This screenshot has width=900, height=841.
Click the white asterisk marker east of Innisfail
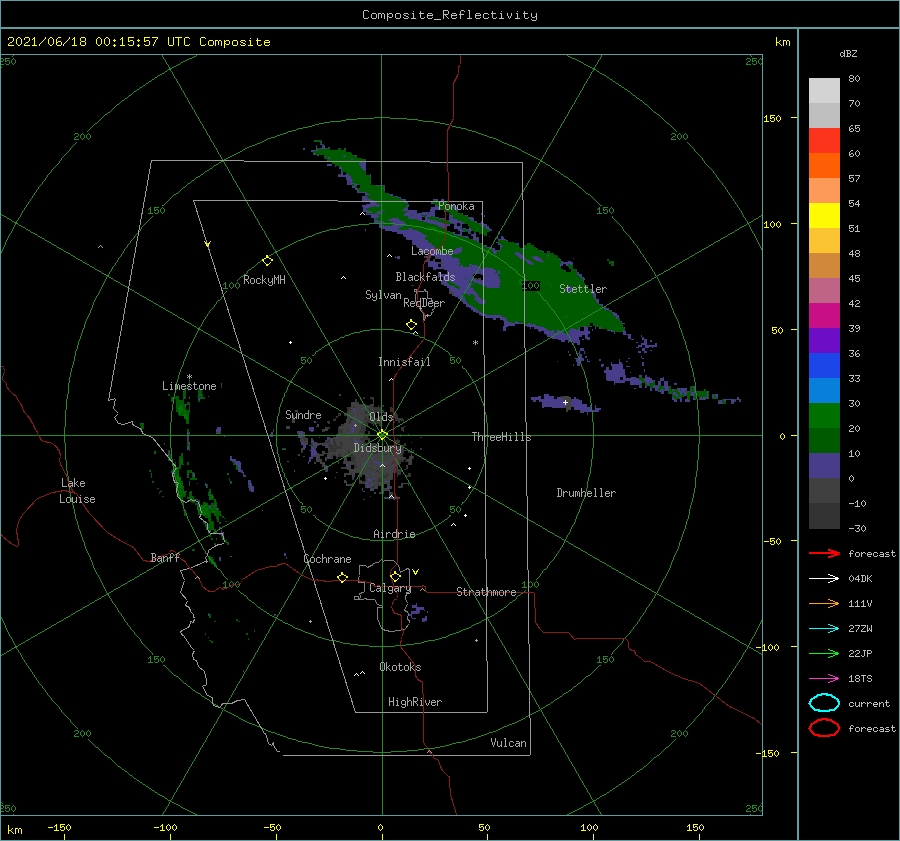pos(475,343)
